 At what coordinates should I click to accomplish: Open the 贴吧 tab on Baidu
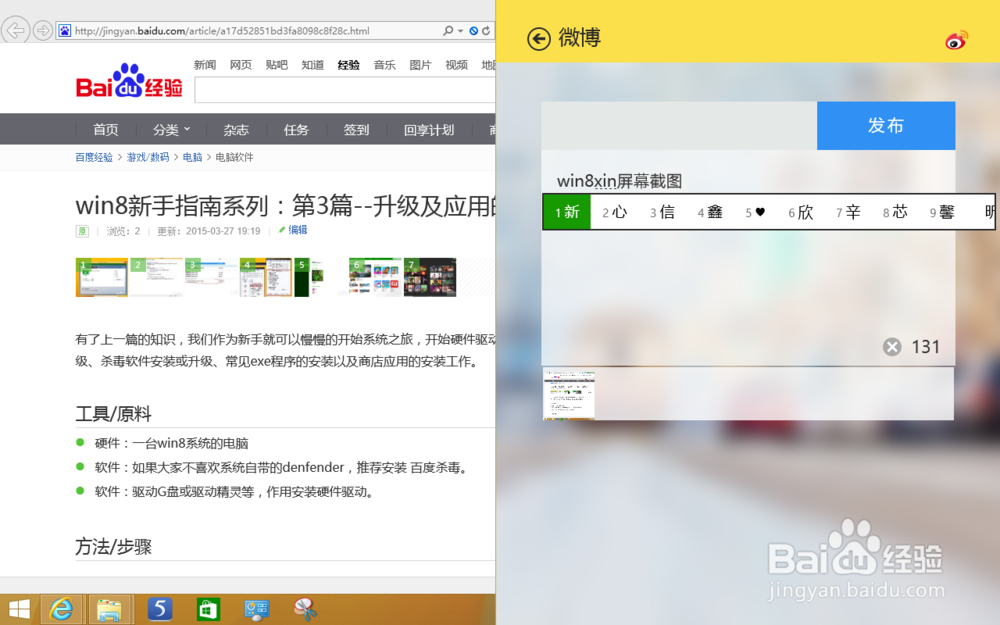pos(277,65)
